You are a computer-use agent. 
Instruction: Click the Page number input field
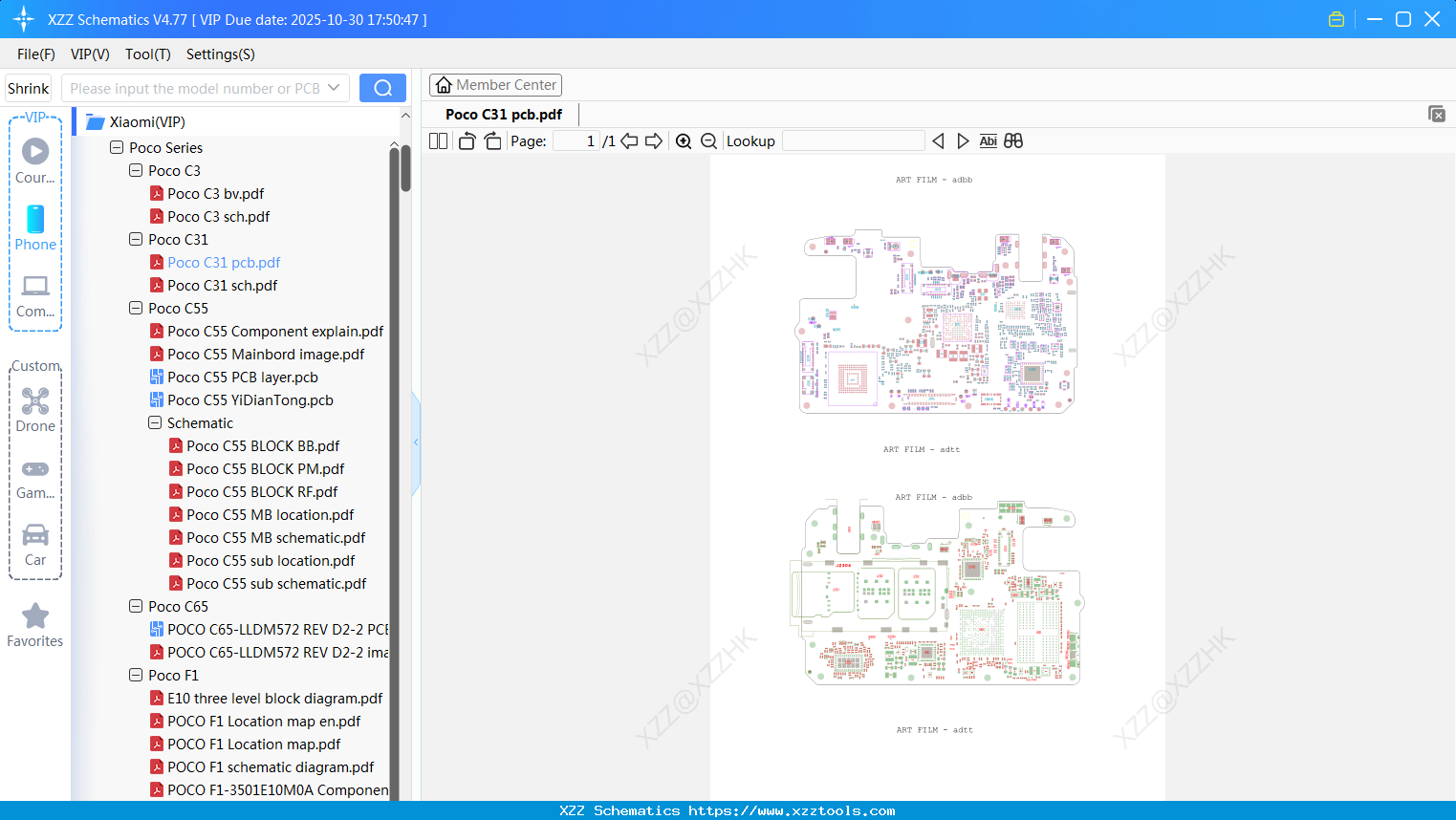click(576, 141)
